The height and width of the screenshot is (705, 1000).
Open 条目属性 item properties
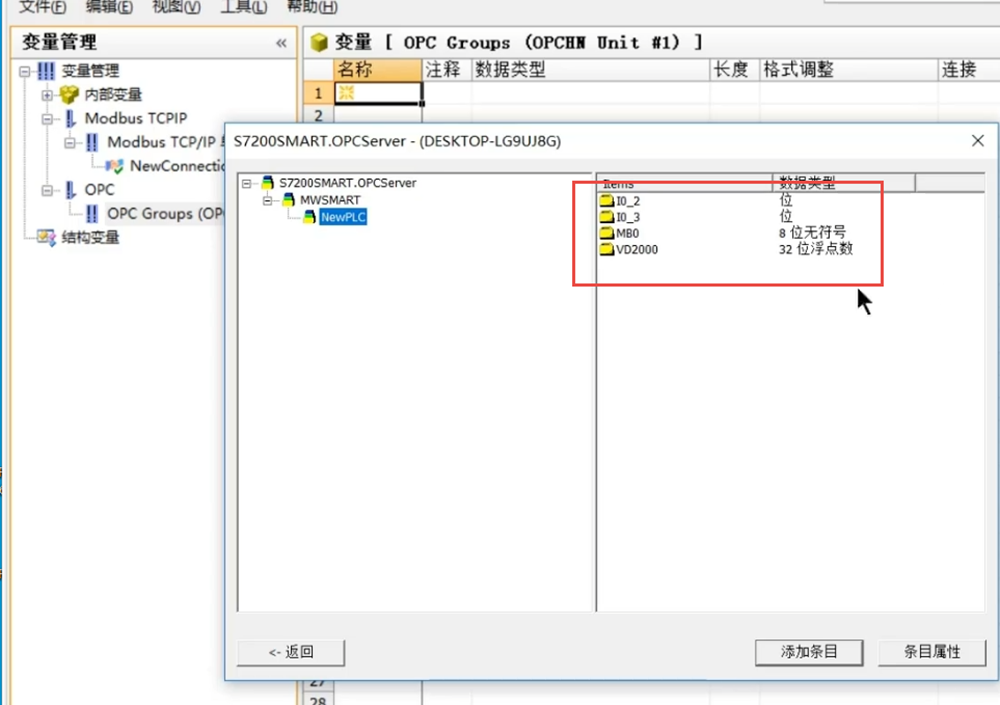tap(932, 652)
